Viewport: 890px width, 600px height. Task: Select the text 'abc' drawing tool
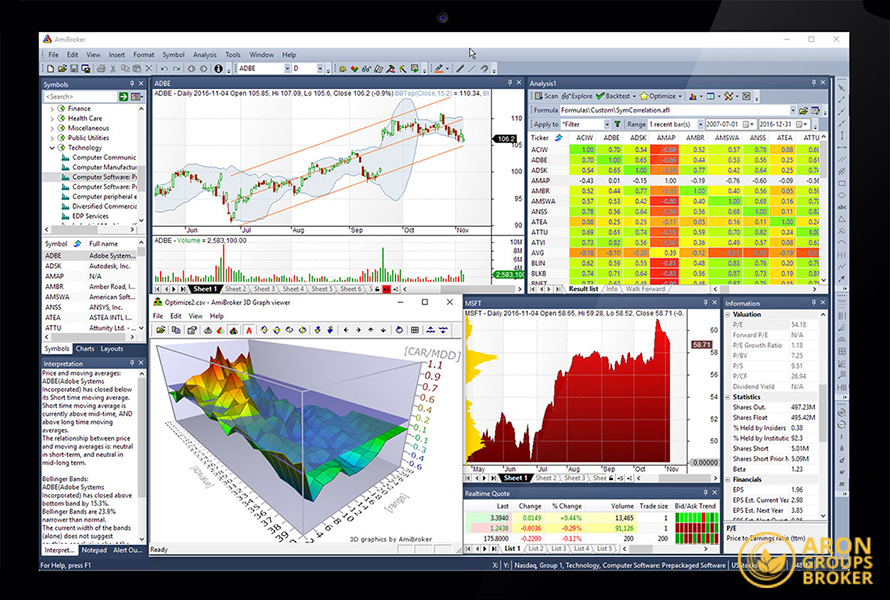843,206
